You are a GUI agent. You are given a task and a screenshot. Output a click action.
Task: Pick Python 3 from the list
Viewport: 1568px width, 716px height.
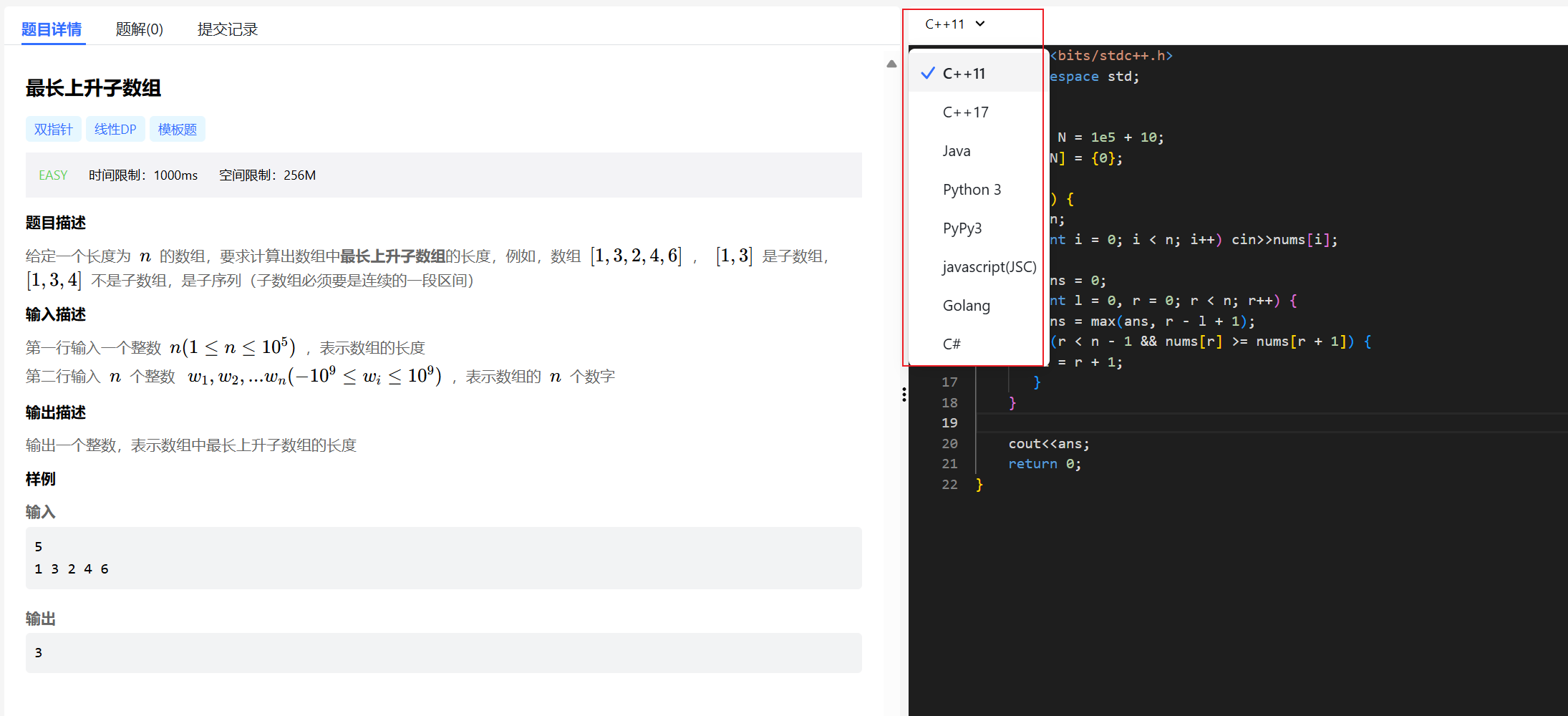pyautogui.click(x=972, y=190)
